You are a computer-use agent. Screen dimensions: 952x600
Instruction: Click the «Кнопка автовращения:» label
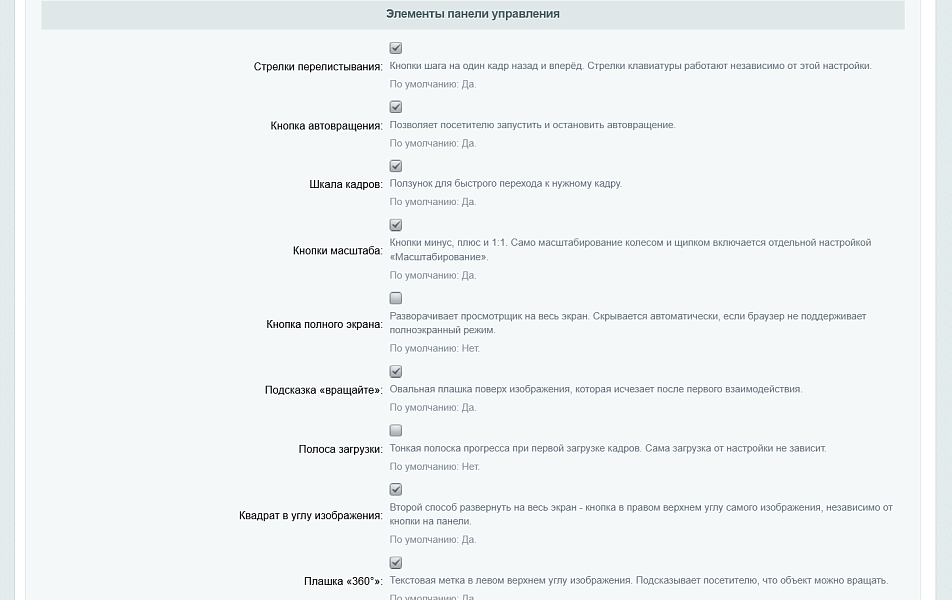327,126
